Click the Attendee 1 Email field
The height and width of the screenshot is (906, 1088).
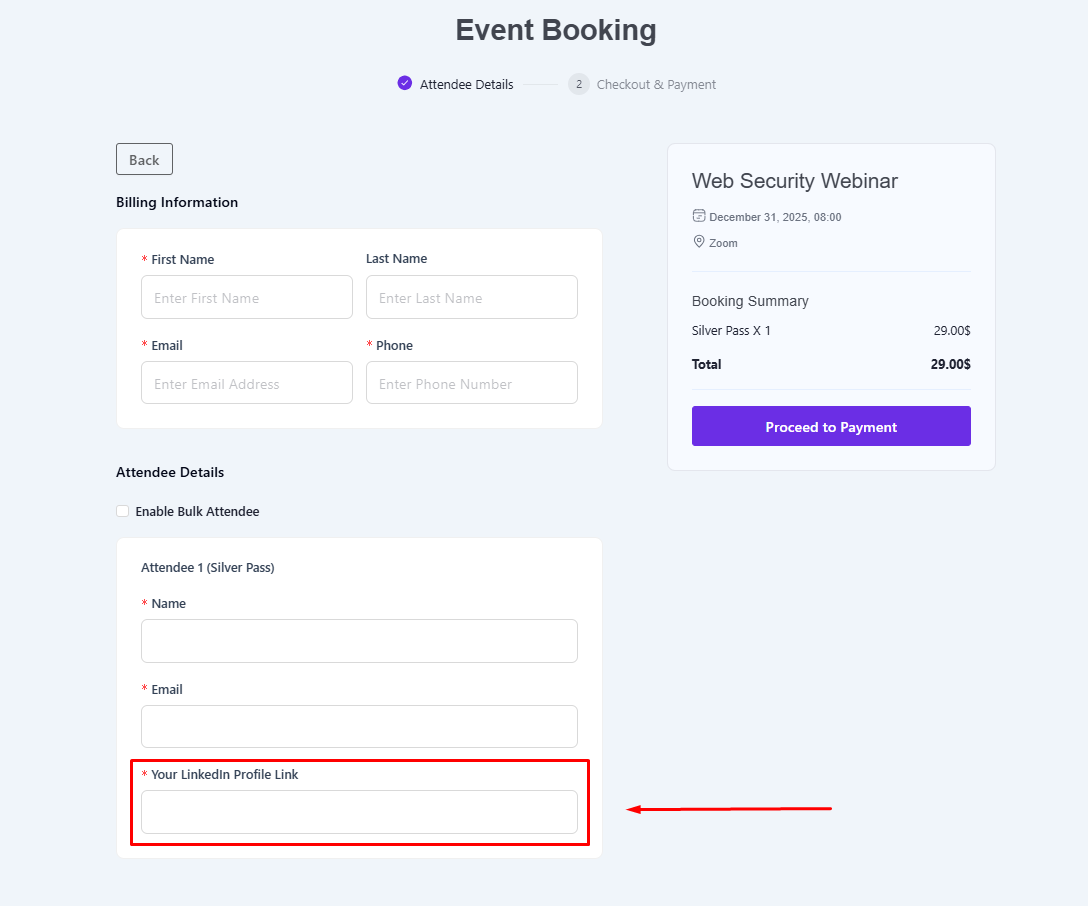pos(359,727)
